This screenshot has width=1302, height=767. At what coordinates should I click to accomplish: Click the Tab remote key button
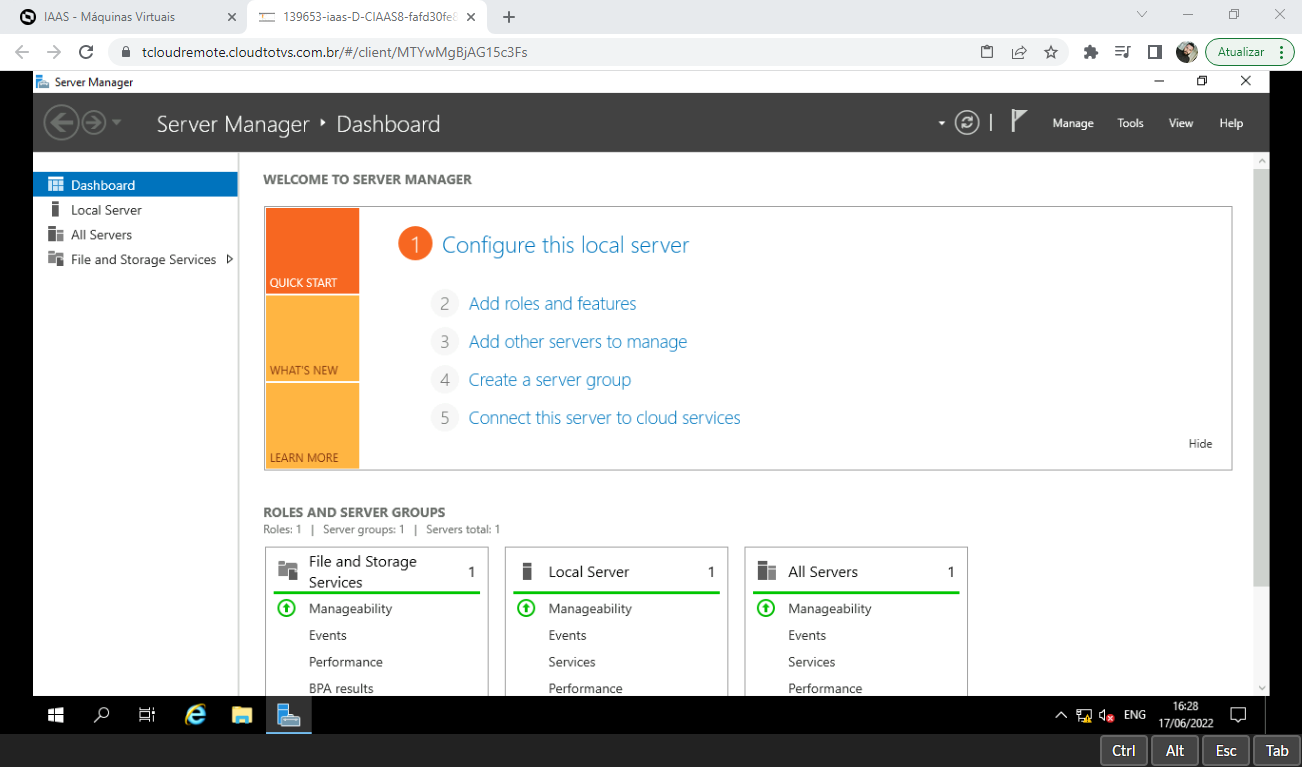[x=1277, y=751]
